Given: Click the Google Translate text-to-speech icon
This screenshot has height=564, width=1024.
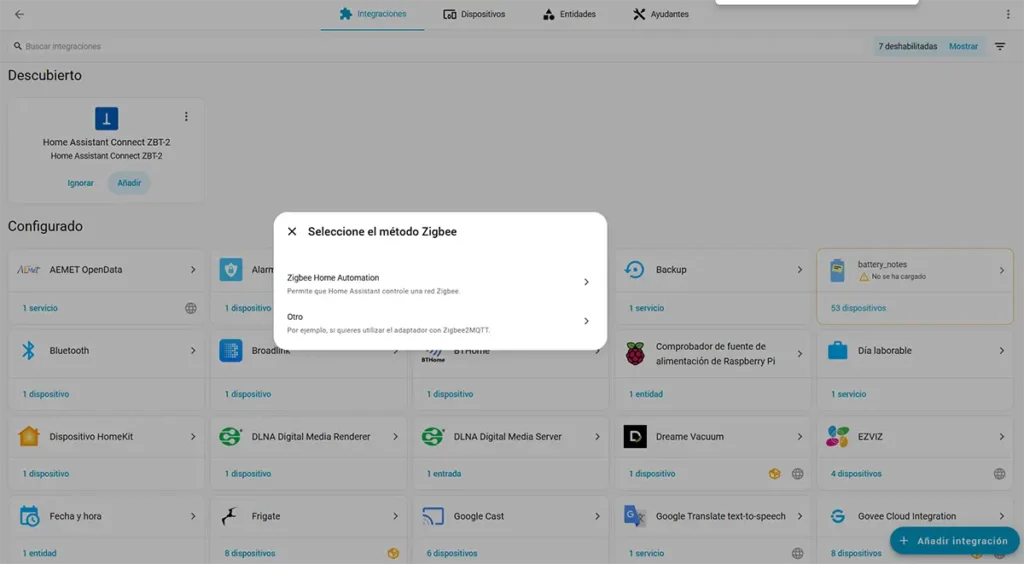Looking at the screenshot, I should click(x=635, y=516).
